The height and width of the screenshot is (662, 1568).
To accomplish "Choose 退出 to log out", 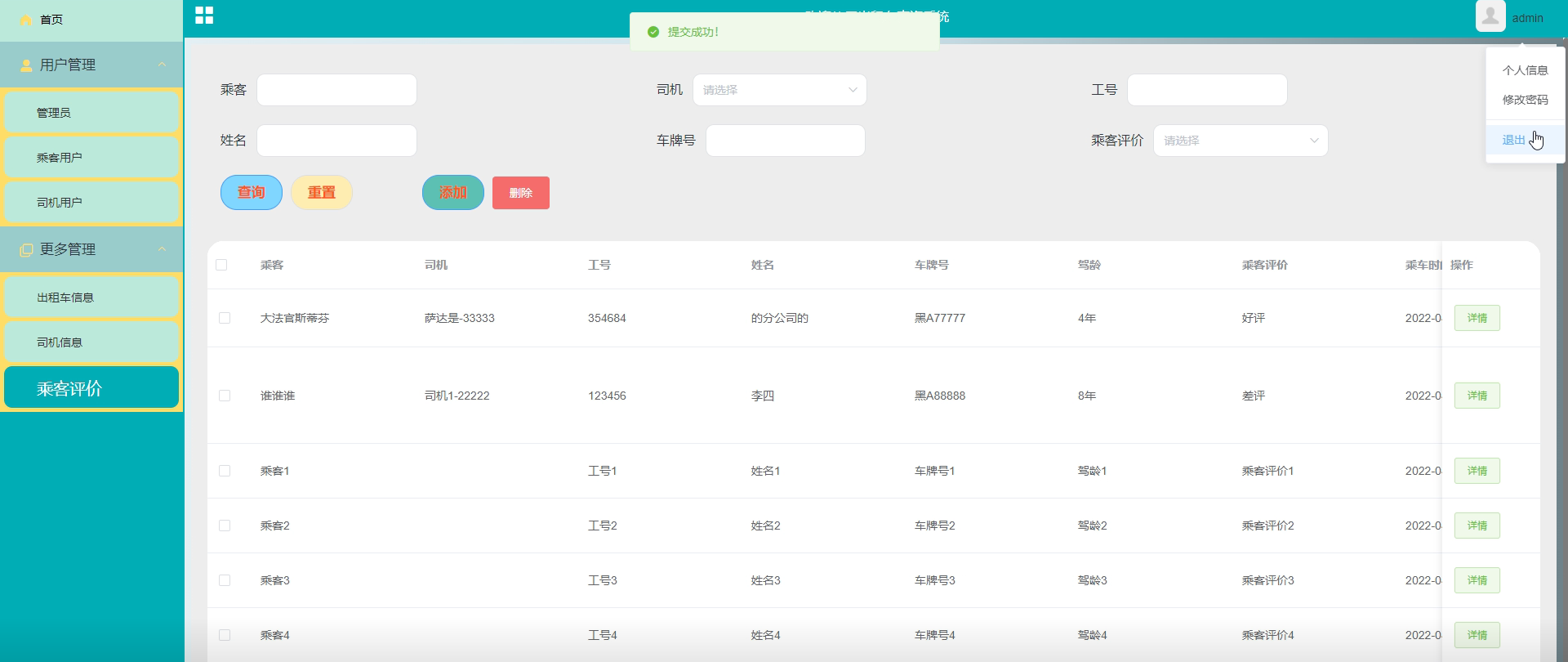I will (1525, 140).
